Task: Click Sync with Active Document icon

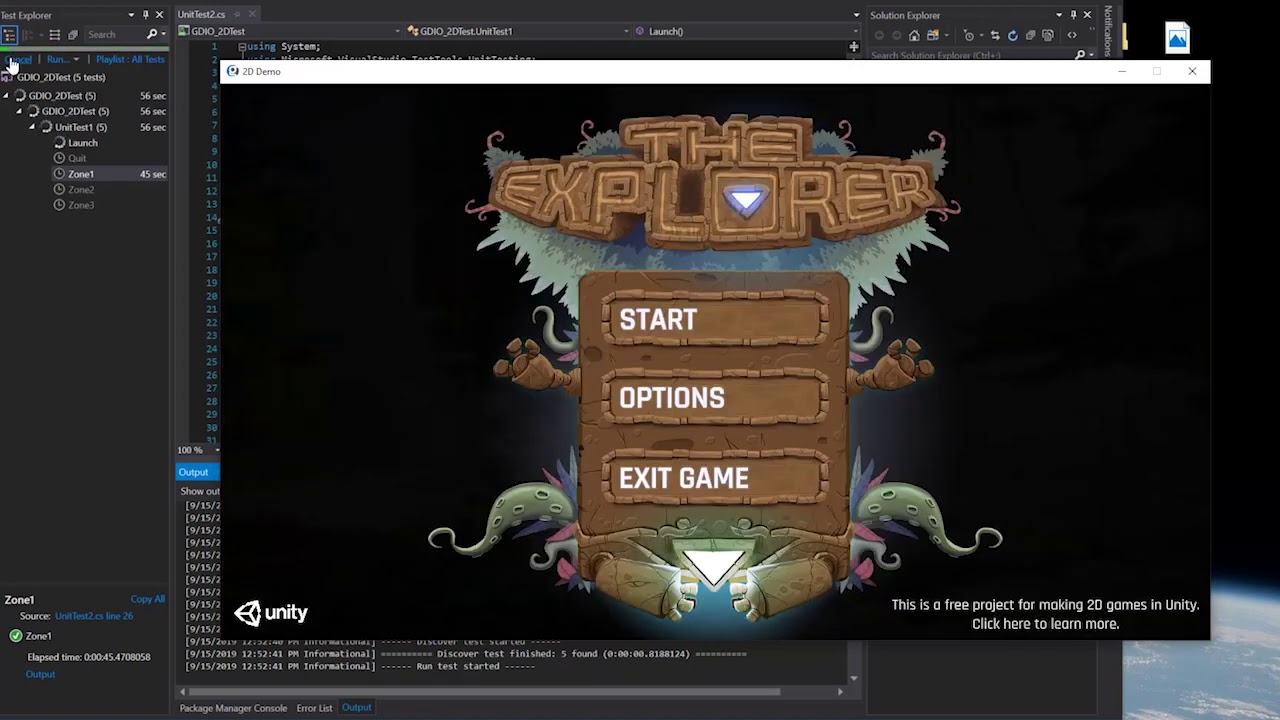Action: click(994, 35)
